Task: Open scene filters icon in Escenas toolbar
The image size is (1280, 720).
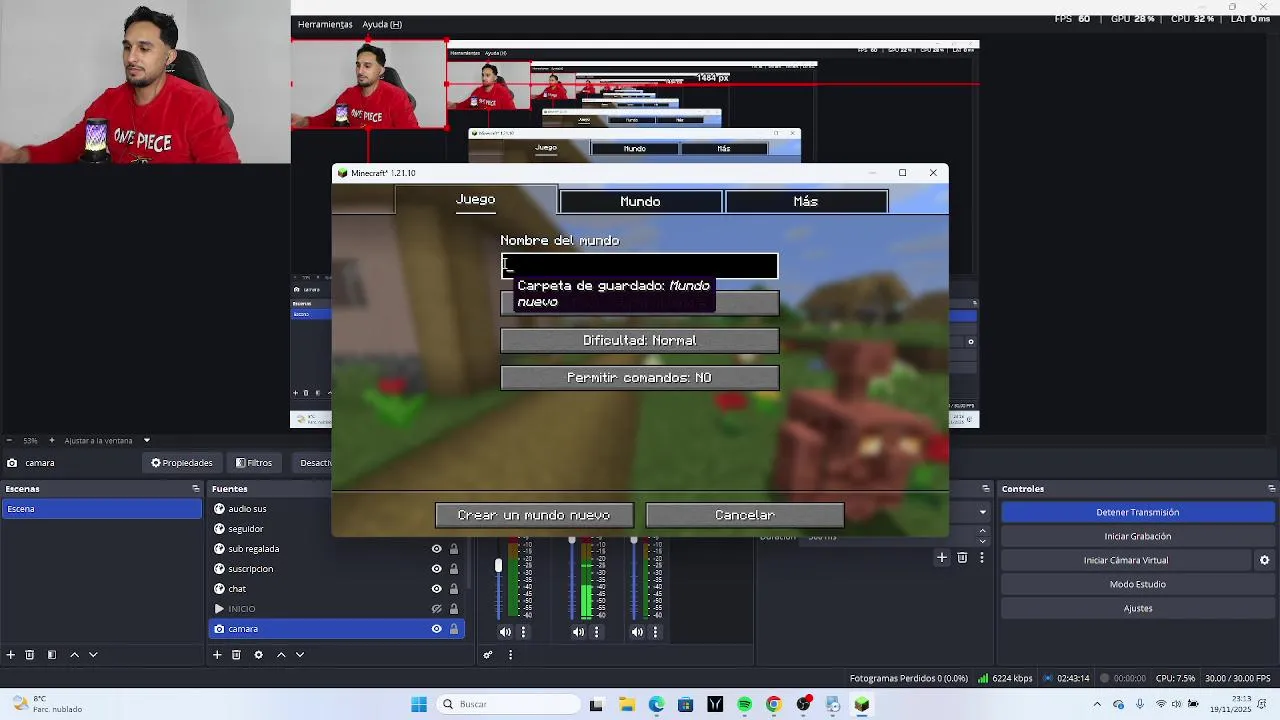Action: point(51,655)
